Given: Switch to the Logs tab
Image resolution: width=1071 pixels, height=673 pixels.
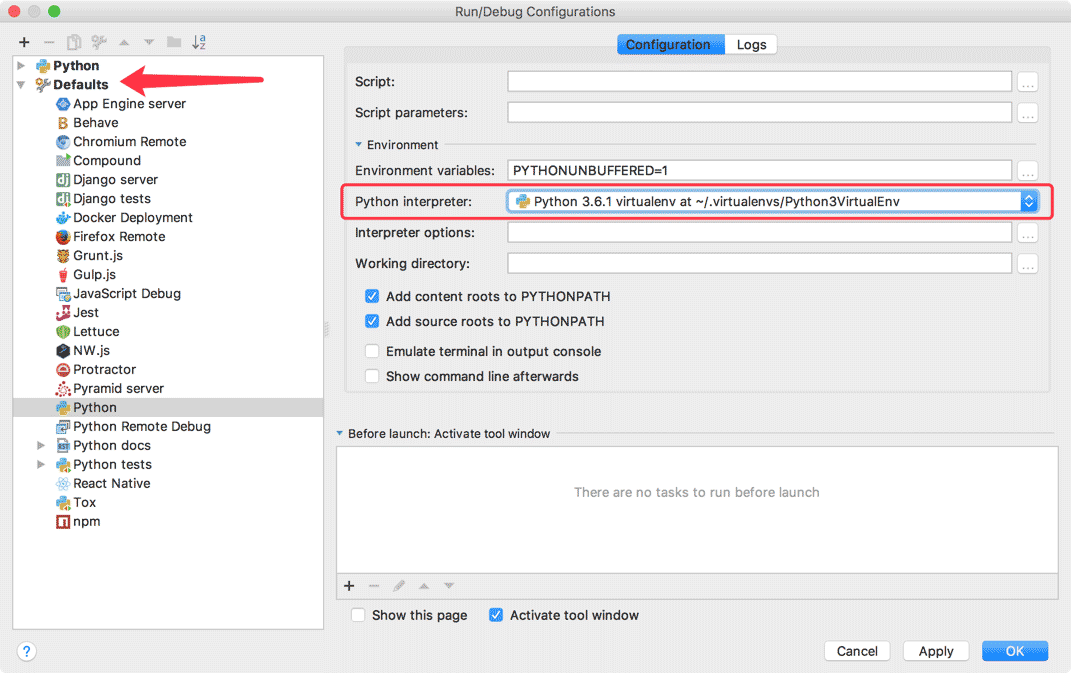Looking at the screenshot, I should pos(751,44).
